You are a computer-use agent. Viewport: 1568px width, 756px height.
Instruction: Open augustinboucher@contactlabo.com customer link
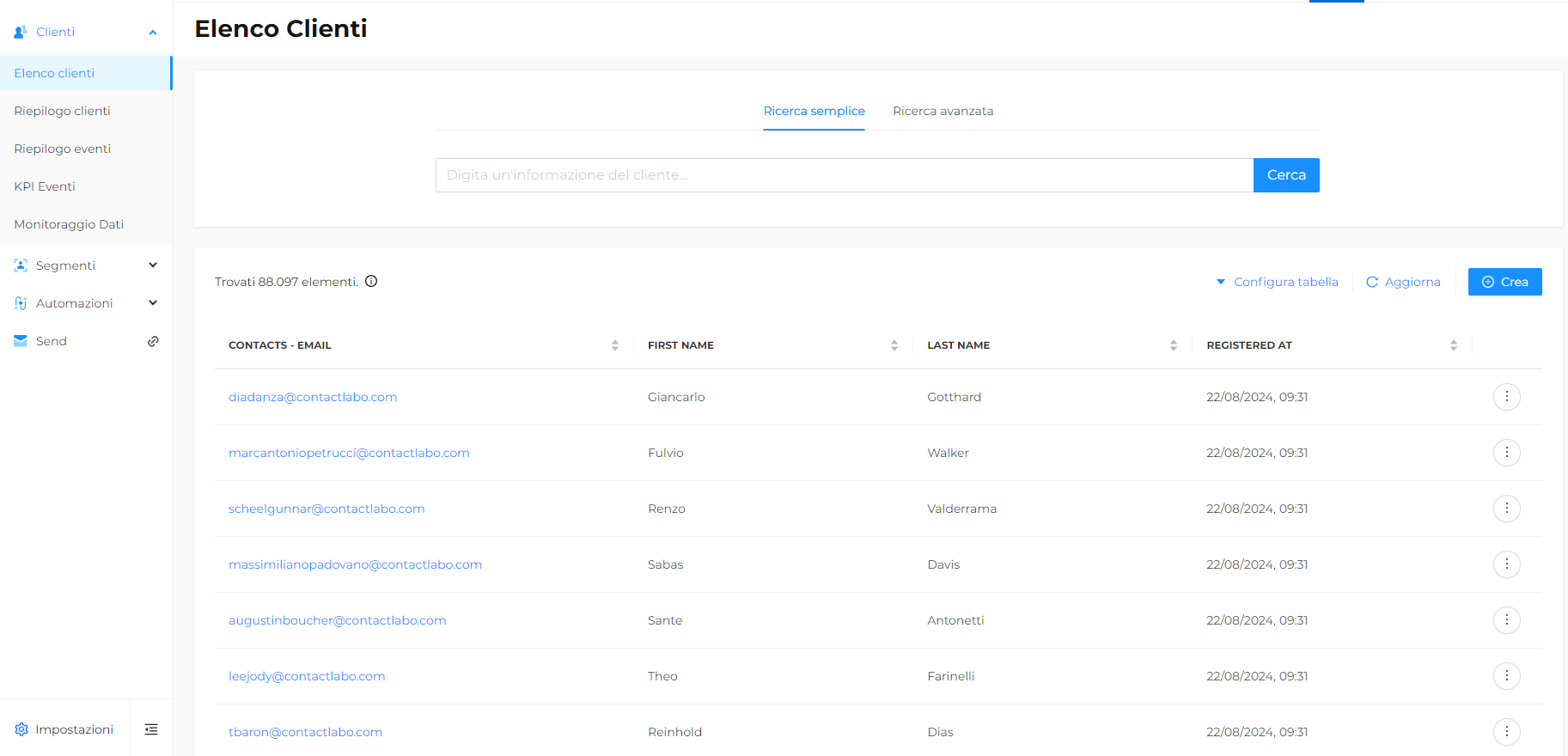[338, 620]
